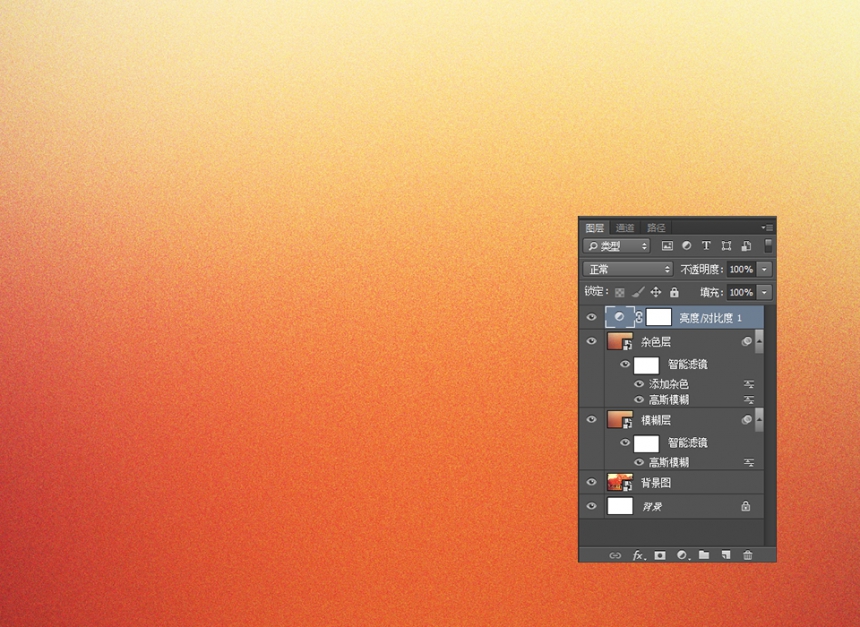Select the 模糊层 layer
The width and height of the screenshot is (860, 627).
coord(684,420)
